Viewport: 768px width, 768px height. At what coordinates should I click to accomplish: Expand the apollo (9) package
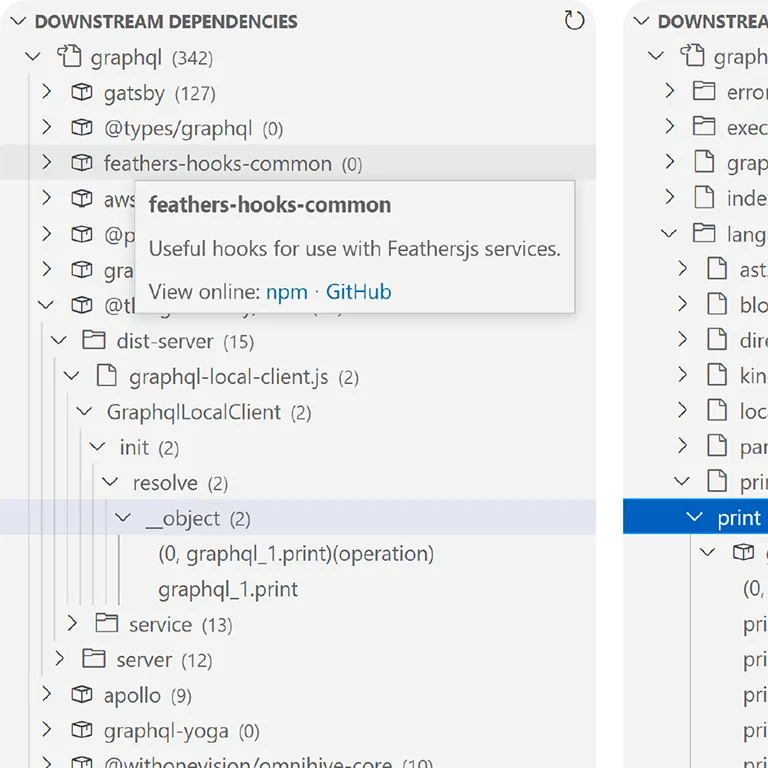pos(47,694)
